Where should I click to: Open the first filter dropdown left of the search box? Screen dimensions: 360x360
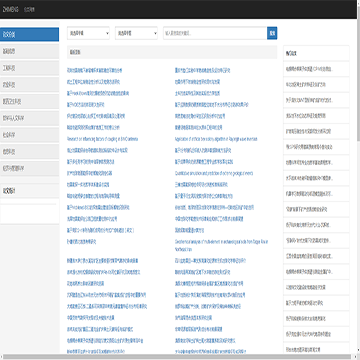coord(88,33)
